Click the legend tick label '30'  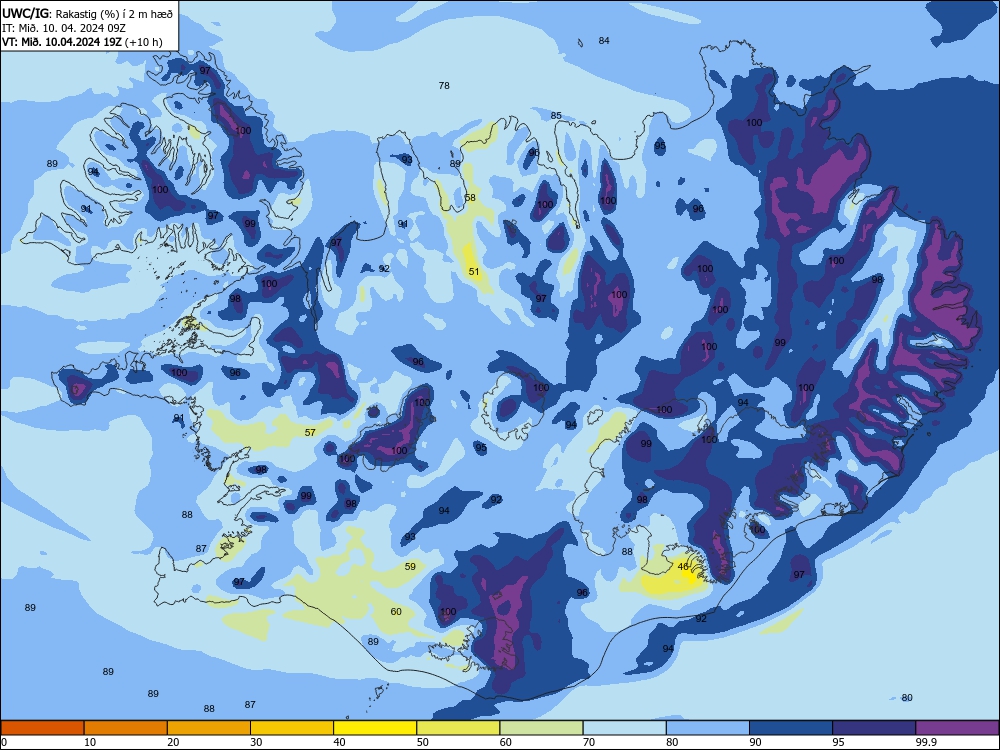[256, 742]
